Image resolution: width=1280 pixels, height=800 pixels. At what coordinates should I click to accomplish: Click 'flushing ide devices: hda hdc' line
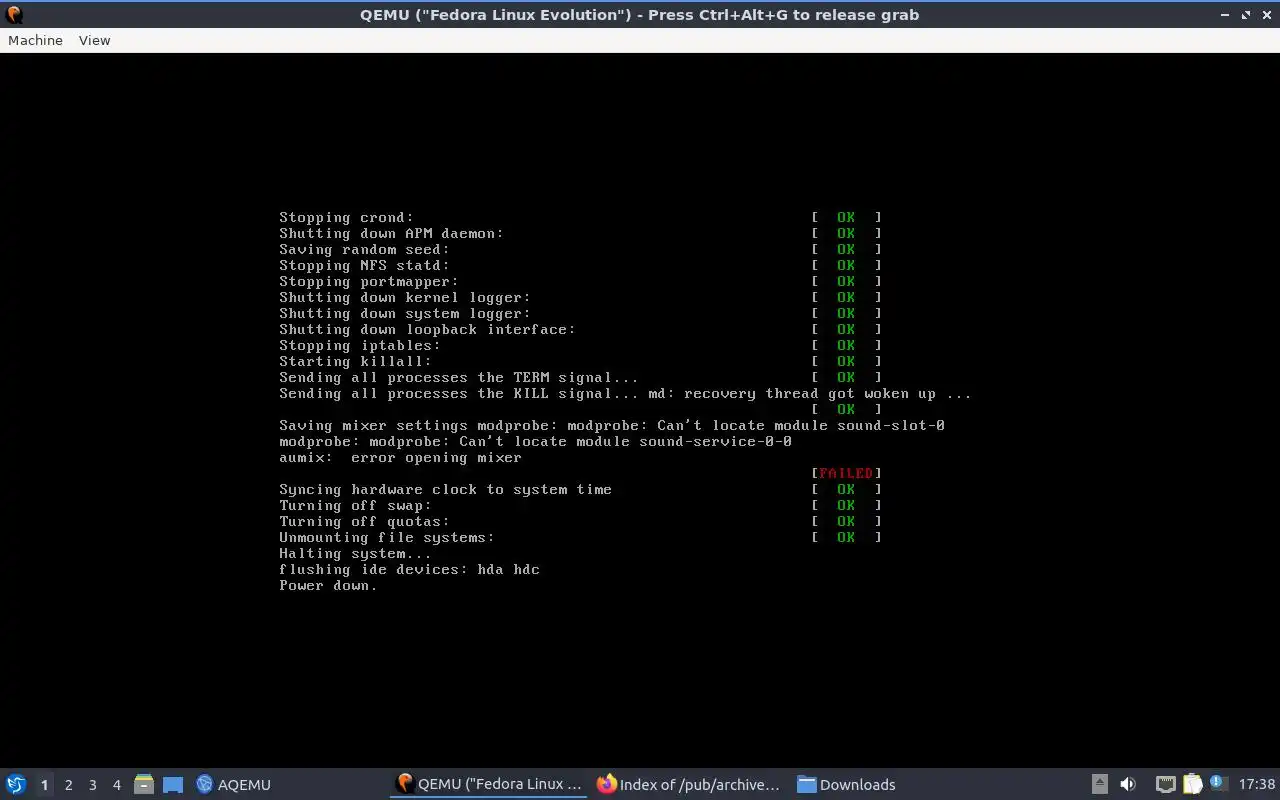click(x=409, y=569)
